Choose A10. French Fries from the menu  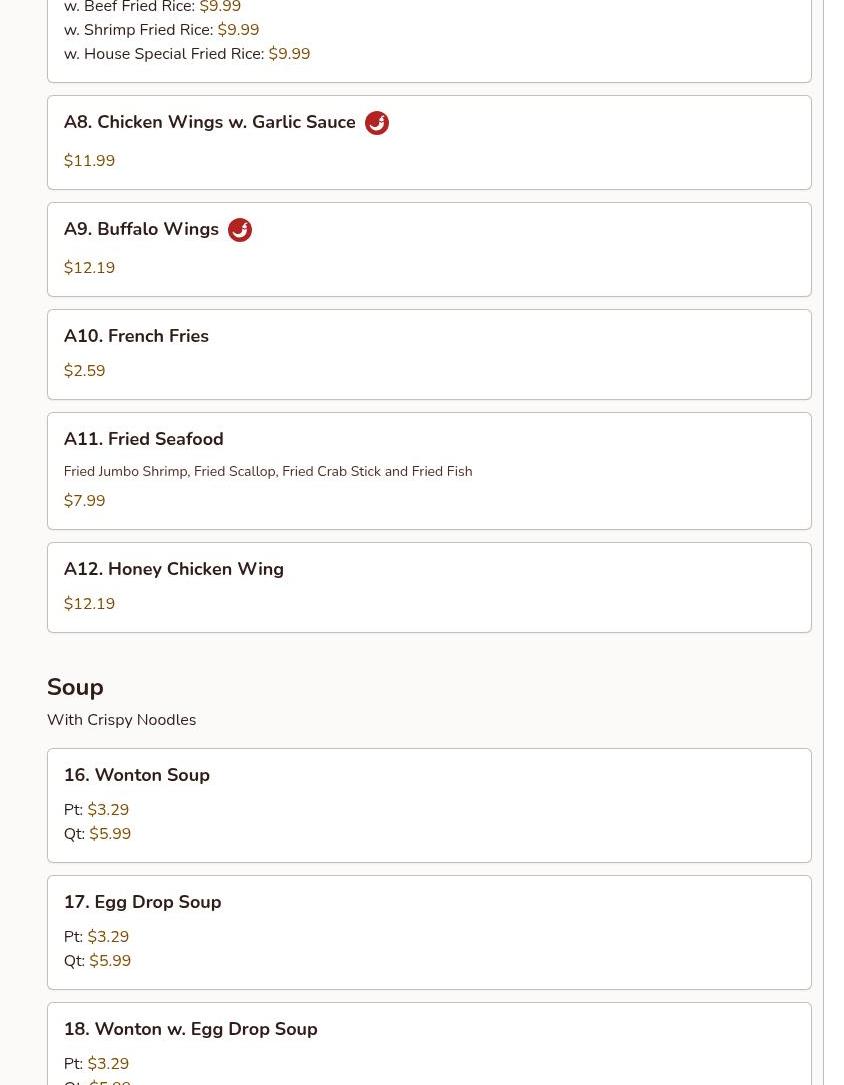pos(429,354)
